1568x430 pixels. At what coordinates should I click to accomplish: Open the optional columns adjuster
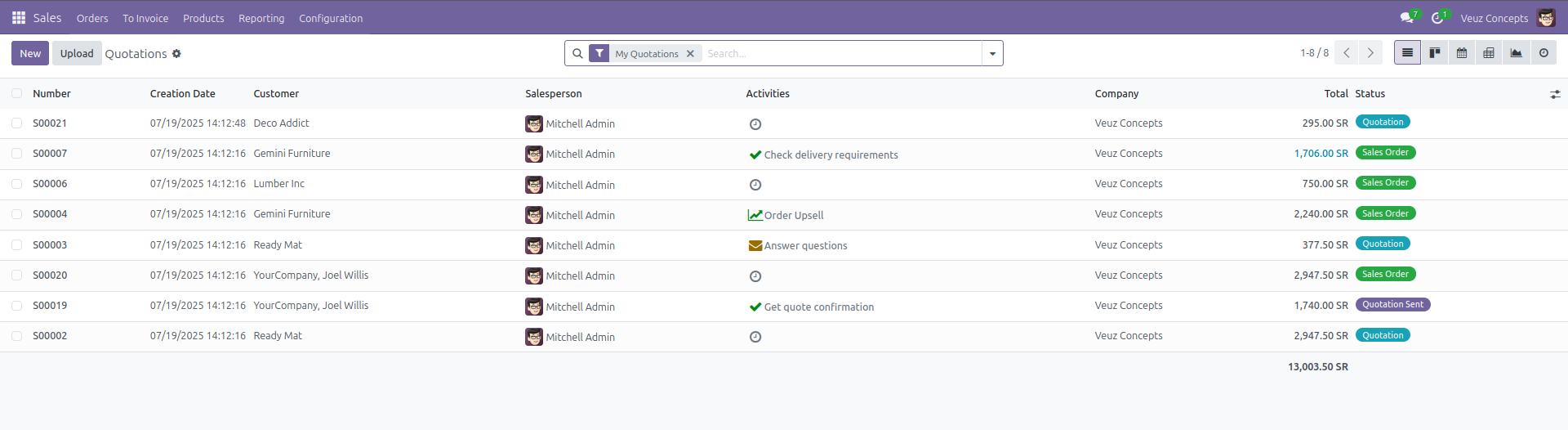click(x=1555, y=95)
